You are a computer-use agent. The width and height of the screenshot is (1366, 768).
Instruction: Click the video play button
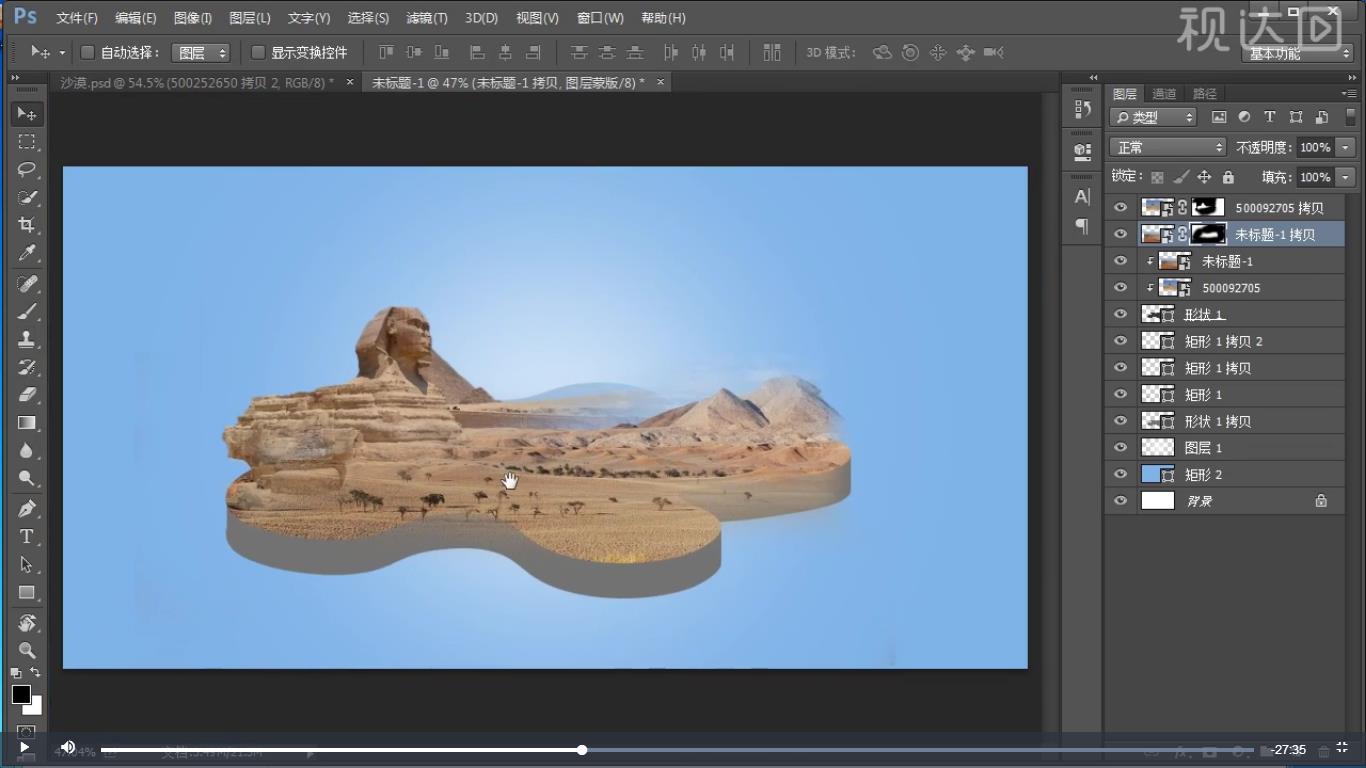(24, 747)
